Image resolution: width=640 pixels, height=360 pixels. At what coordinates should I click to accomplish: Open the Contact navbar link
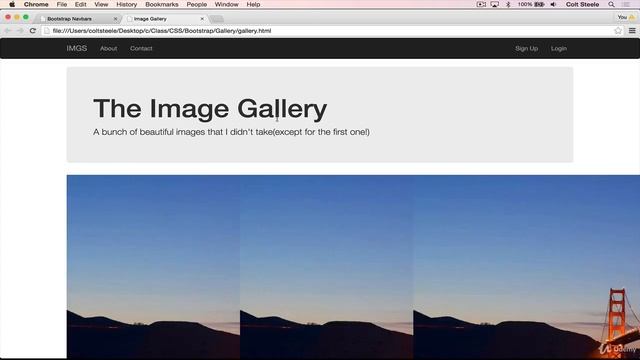pyautogui.click(x=141, y=49)
